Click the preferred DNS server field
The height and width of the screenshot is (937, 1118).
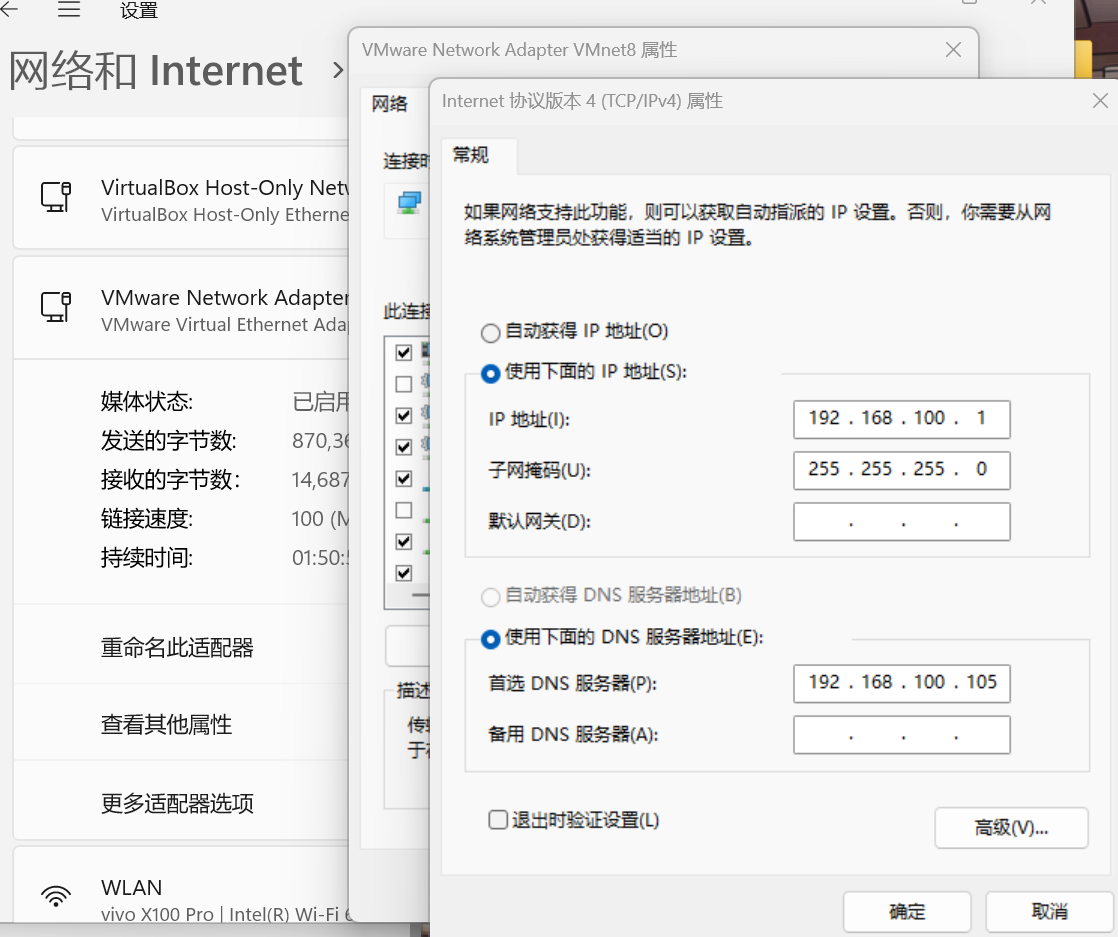901,683
